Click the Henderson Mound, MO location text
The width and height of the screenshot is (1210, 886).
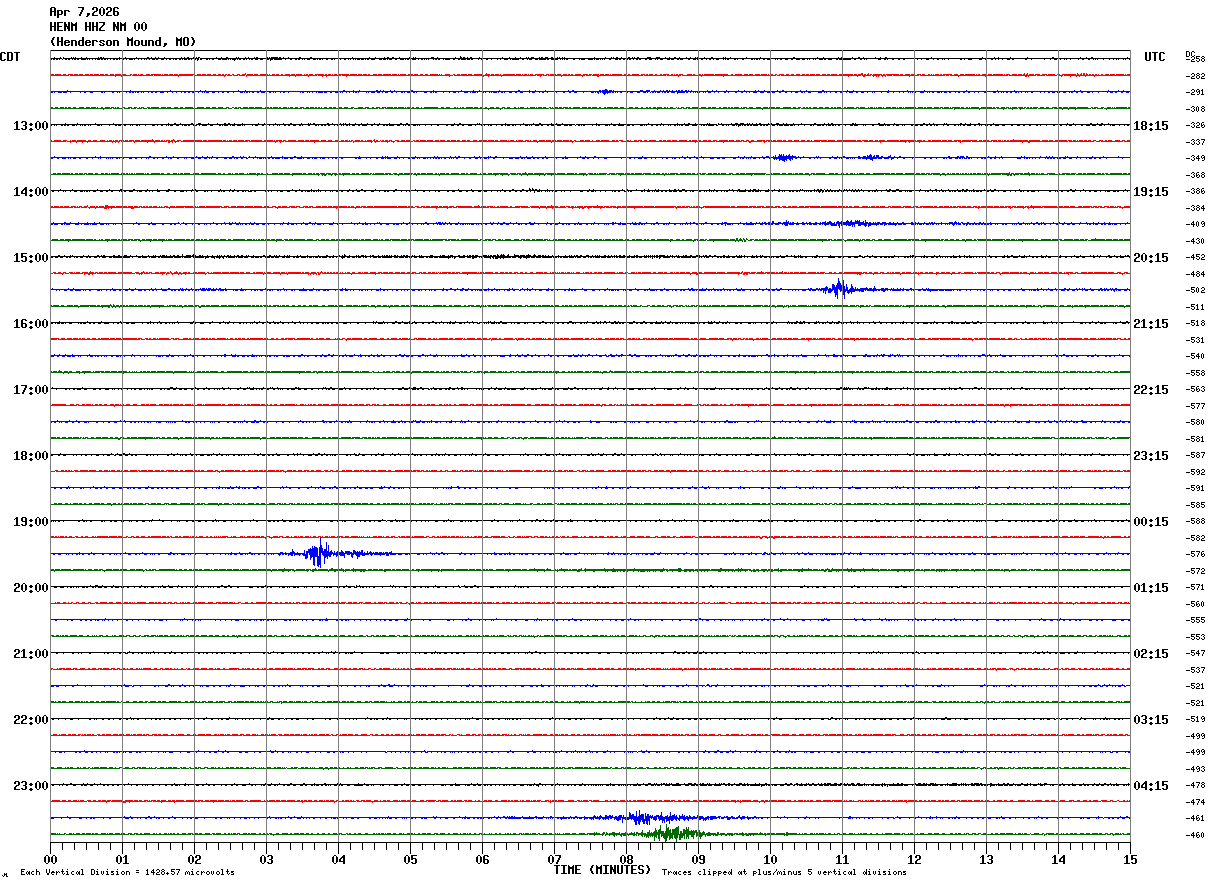pyautogui.click(x=123, y=42)
